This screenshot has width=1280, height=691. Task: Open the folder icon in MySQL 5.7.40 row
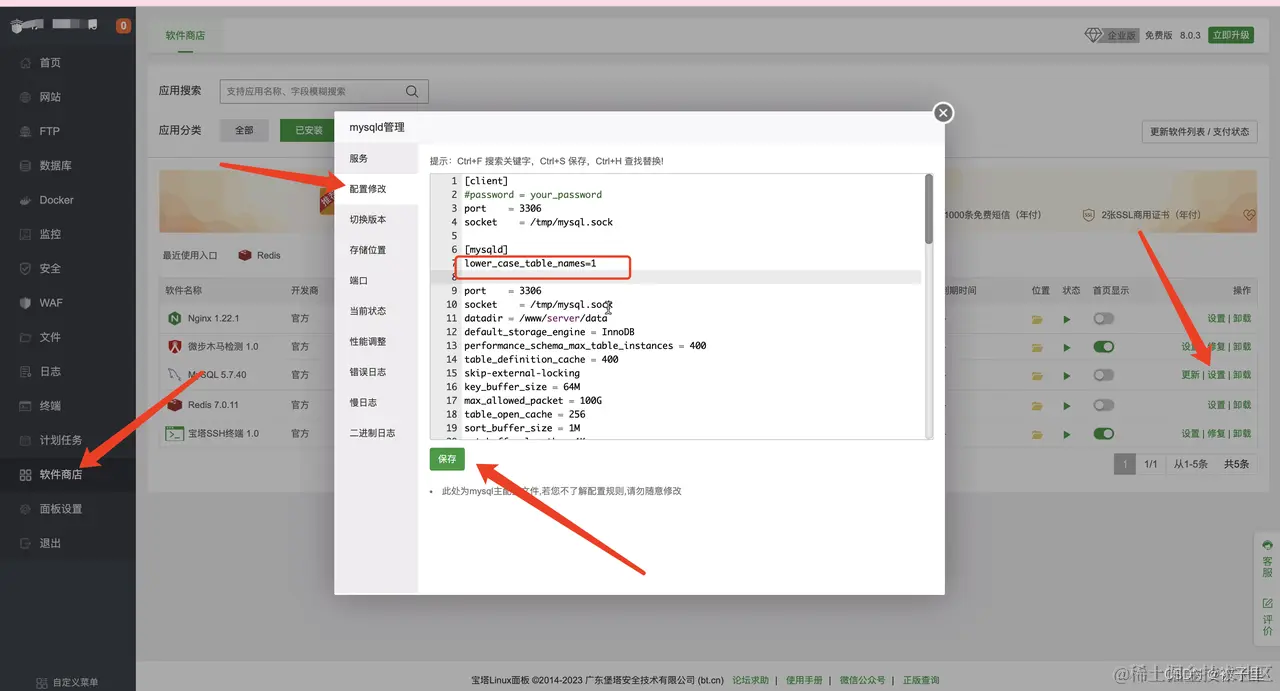click(x=1038, y=375)
